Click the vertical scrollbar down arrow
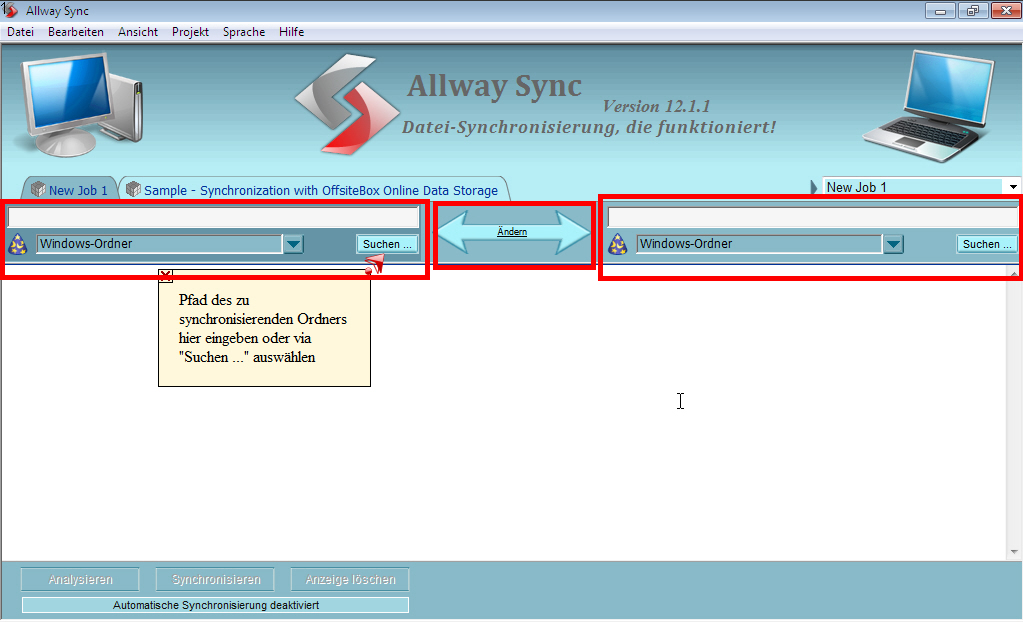Viewport: 1023px width, 622px height. point(1014,552)
